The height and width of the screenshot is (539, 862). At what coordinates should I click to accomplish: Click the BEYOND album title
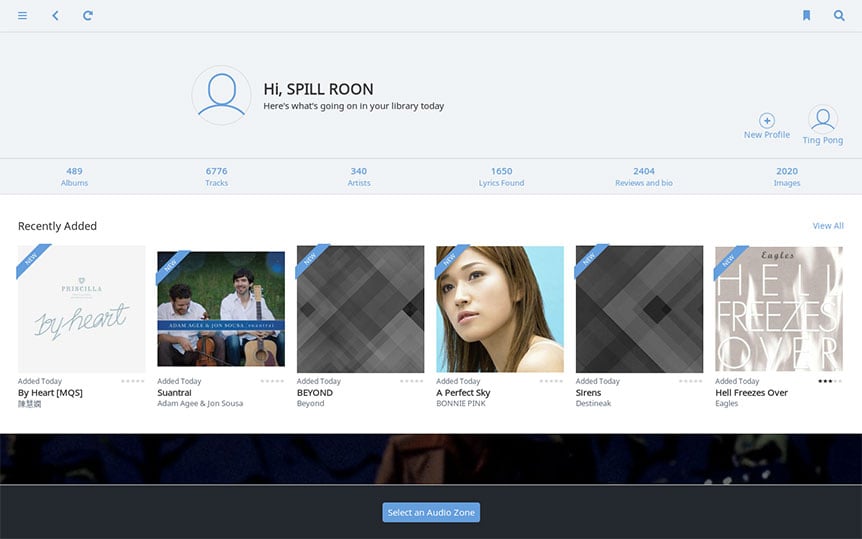click(x=314, y=393)
